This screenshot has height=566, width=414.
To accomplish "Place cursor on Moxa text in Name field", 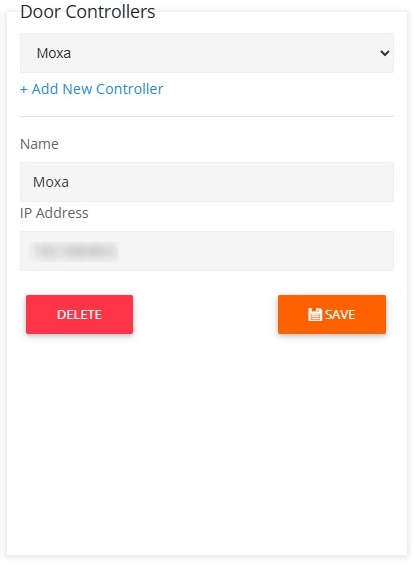I will [x=51, y=182].
